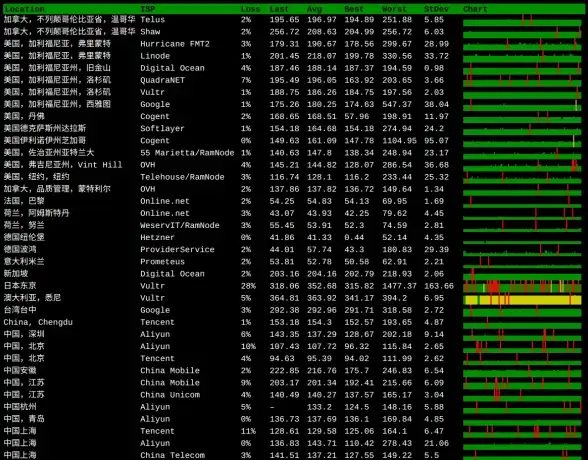Click the 11% loss value

tap(248, 431)
